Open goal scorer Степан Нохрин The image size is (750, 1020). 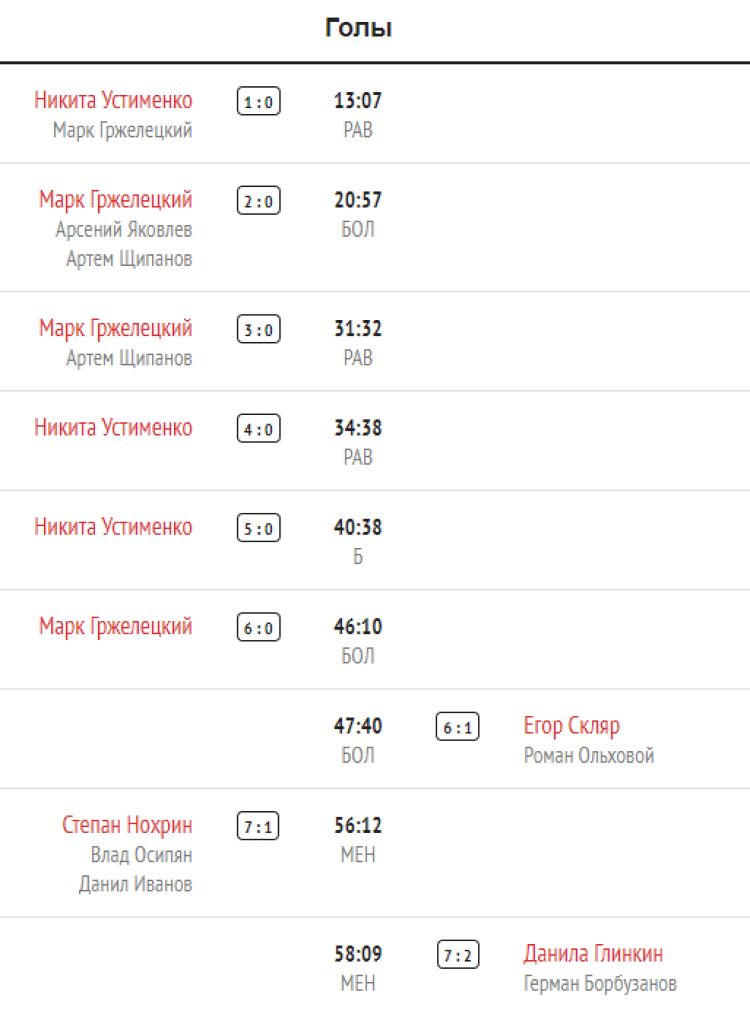pos(127,825)
